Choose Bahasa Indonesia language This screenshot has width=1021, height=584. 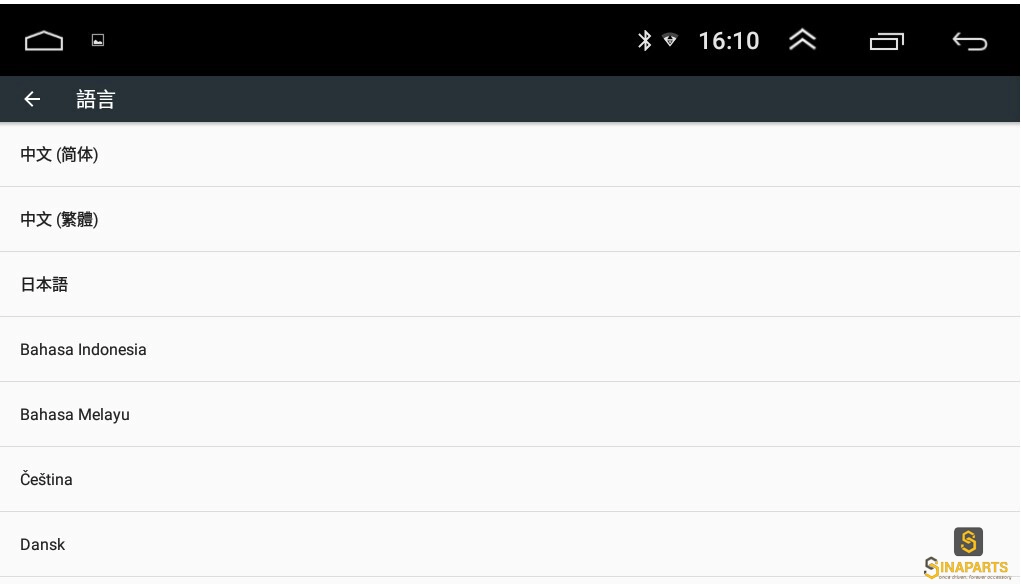click(x=510, y=350)
